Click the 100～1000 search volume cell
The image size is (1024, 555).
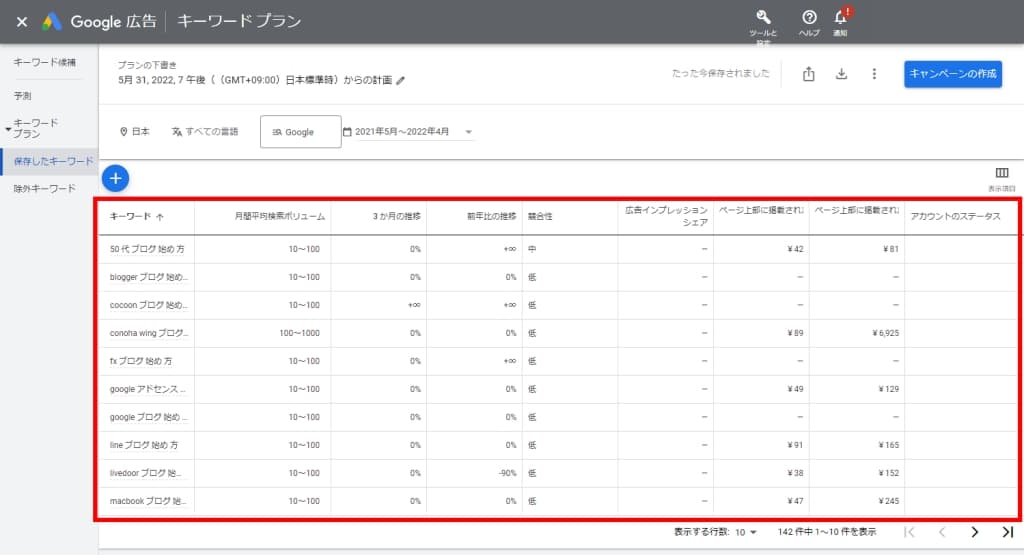click(300, 334)
